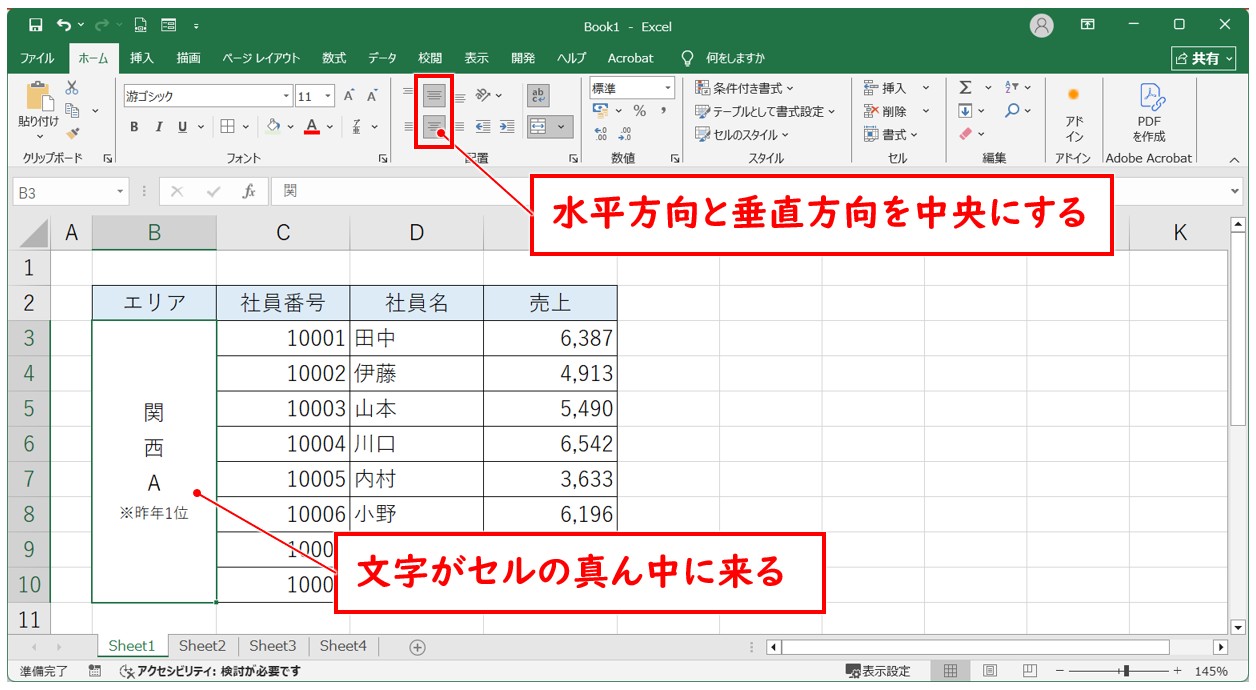This screenshot has height=690, width=1256.
Task: Toggle left horizontal alignment
Action: pyautogui.click(x=408, y=127)
